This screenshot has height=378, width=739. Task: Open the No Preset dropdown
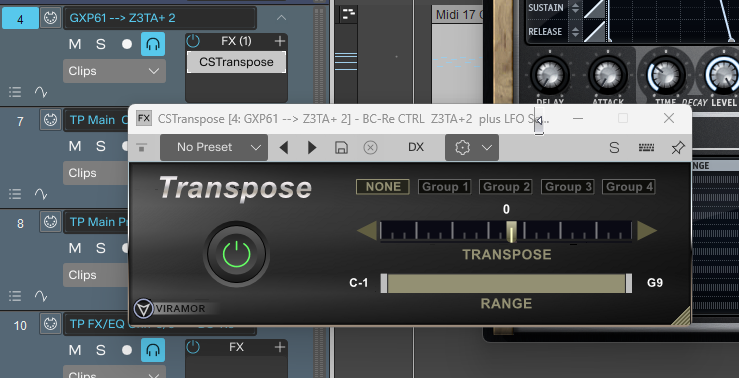[214, 148]
